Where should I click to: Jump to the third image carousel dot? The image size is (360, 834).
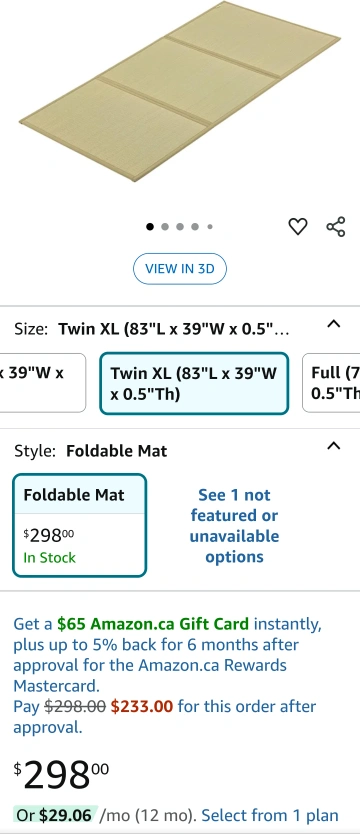pyautogui.click(x=180, y=227)
